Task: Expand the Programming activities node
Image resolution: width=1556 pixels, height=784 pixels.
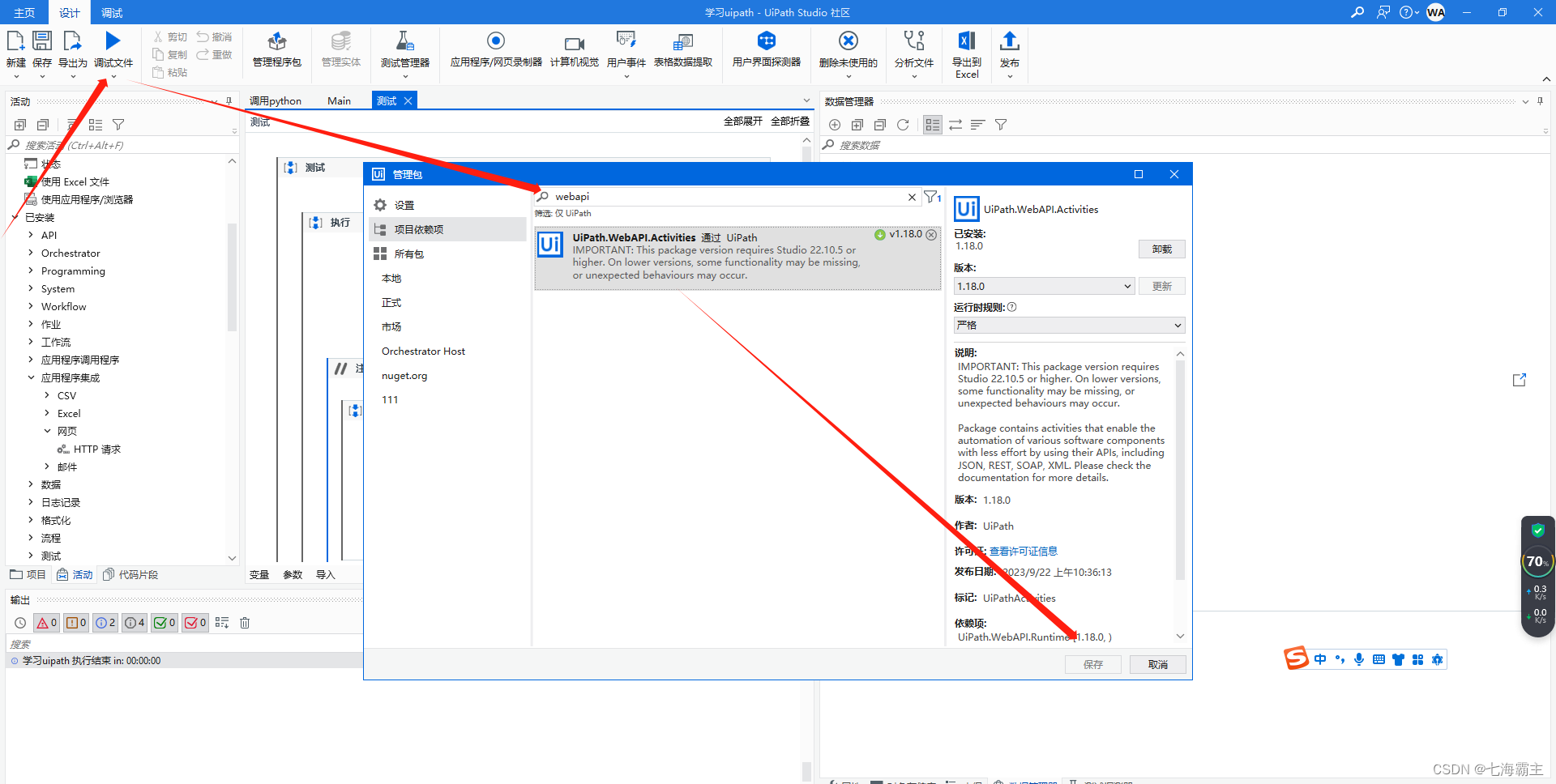Action: (31, 271)
